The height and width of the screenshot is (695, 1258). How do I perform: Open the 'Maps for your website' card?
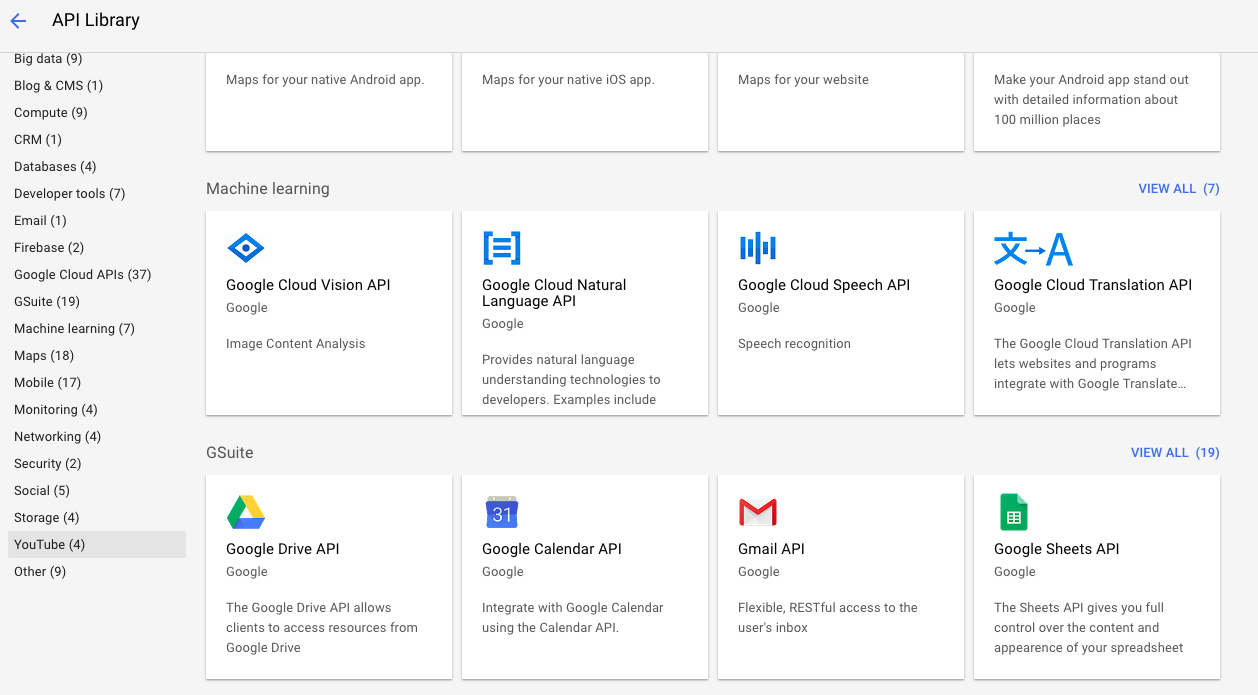click(x=841, y=102)
